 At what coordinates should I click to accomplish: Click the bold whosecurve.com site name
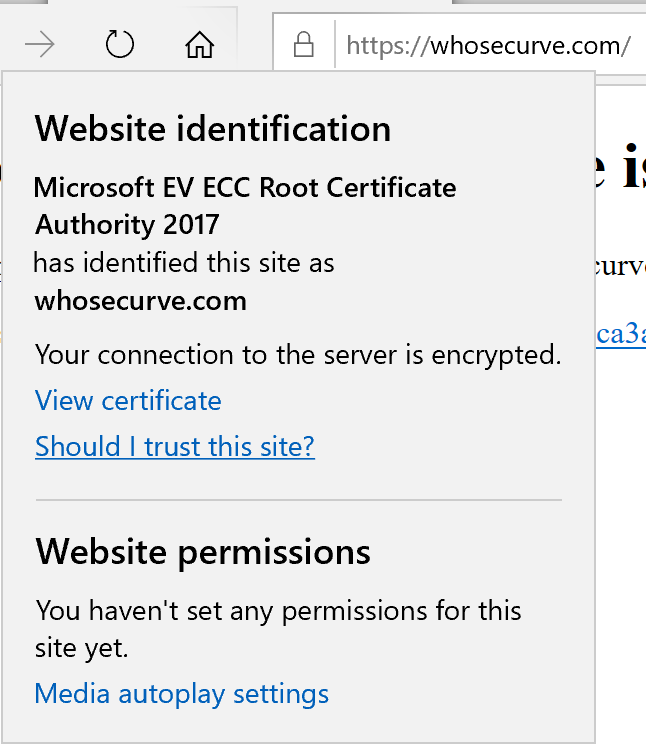coord(140,301)
